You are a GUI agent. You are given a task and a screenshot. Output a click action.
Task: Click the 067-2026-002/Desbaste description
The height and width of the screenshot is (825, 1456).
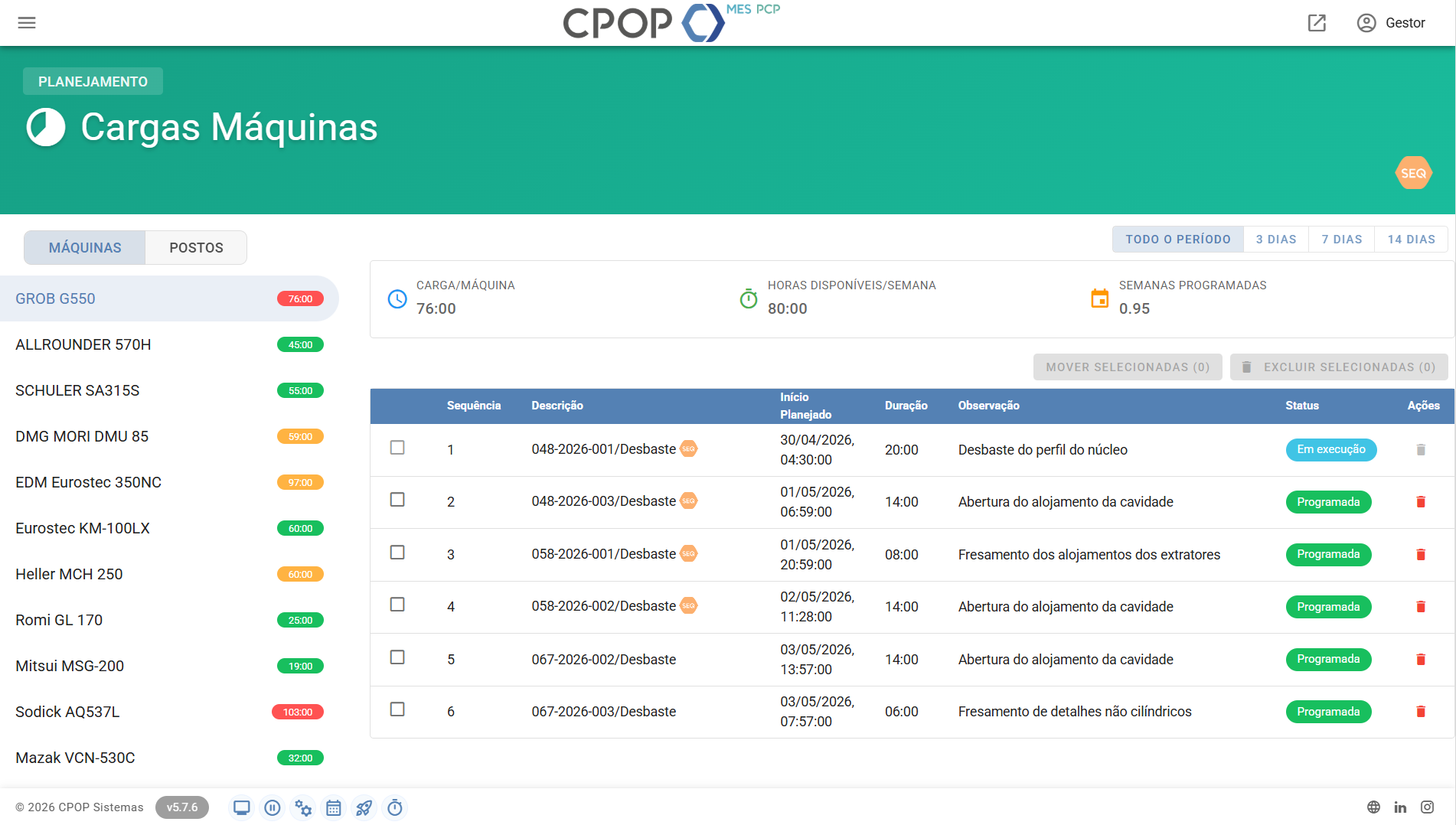coord(604,660)
